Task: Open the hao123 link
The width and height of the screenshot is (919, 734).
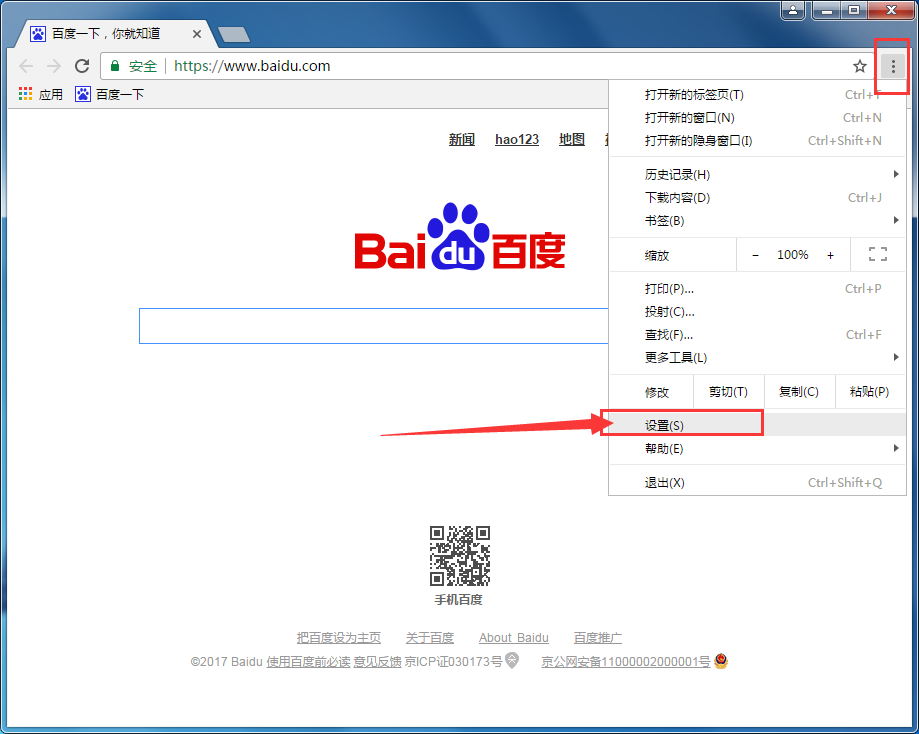Action: pyautogui.click(x=516, y=139)
